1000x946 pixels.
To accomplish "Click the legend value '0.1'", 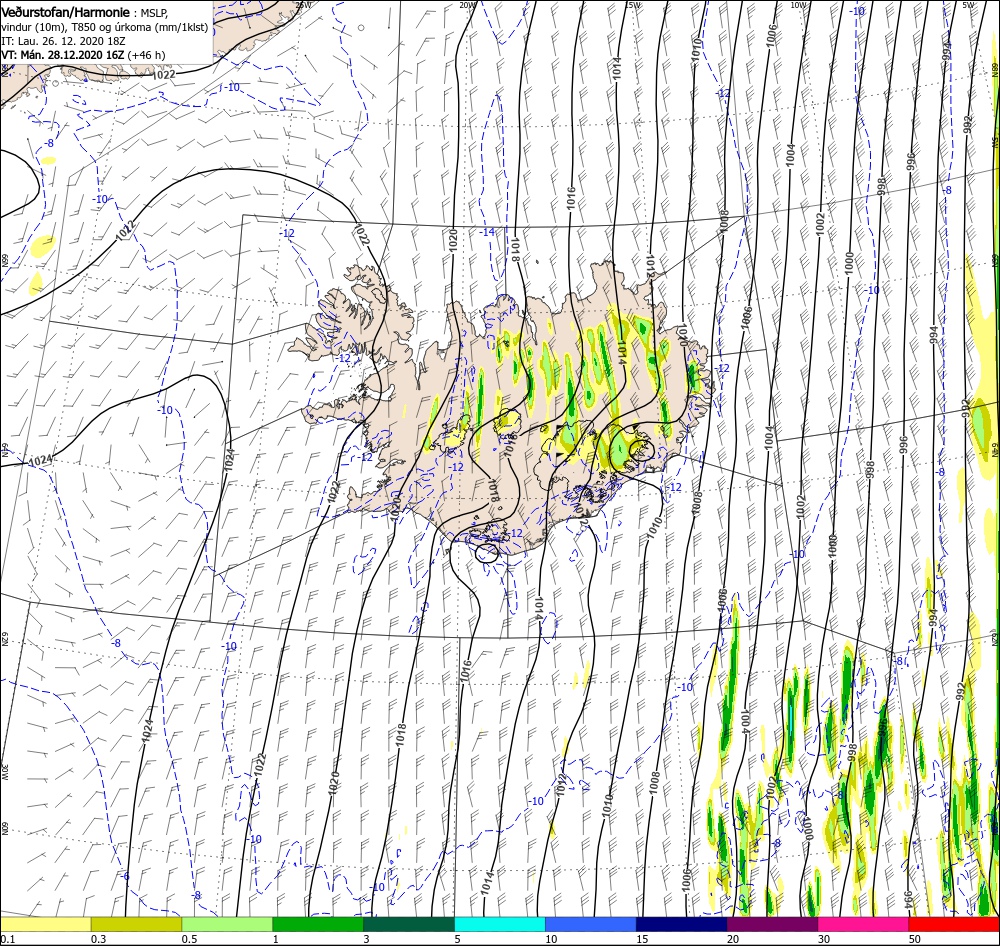I will click(x=8, y=939).
